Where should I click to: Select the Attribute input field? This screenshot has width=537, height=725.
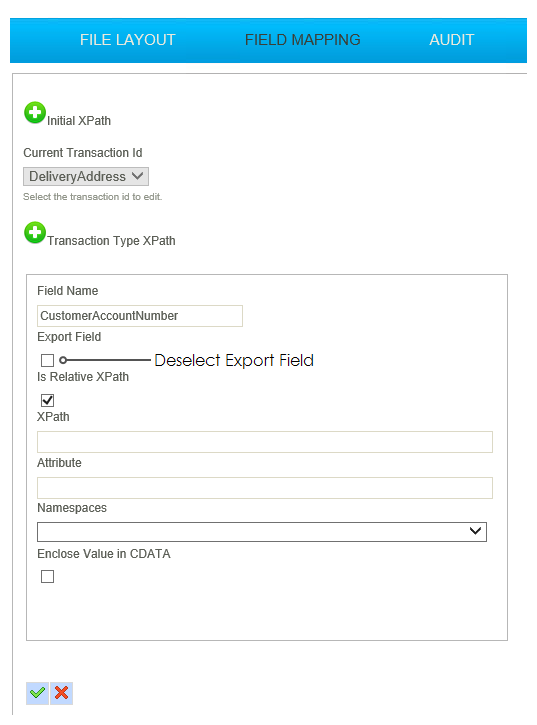pyautogui.click(x=265, y=488)
